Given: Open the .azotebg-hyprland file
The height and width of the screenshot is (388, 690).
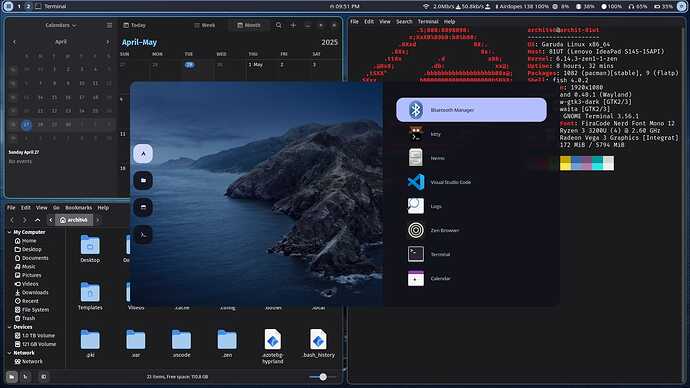Looking at the screenshot, I should pyautogui.click(x=272, y=347).
